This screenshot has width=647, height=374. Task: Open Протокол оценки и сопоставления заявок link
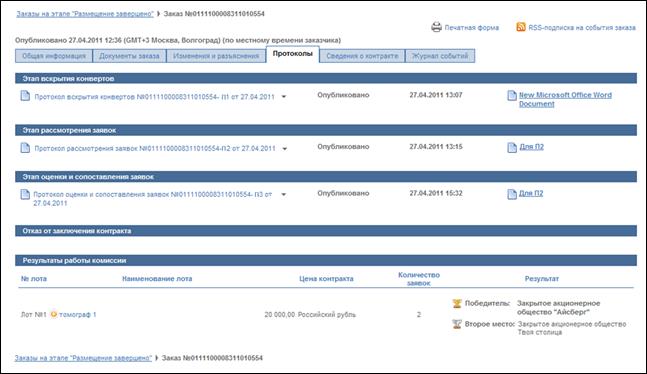(153, 199)
